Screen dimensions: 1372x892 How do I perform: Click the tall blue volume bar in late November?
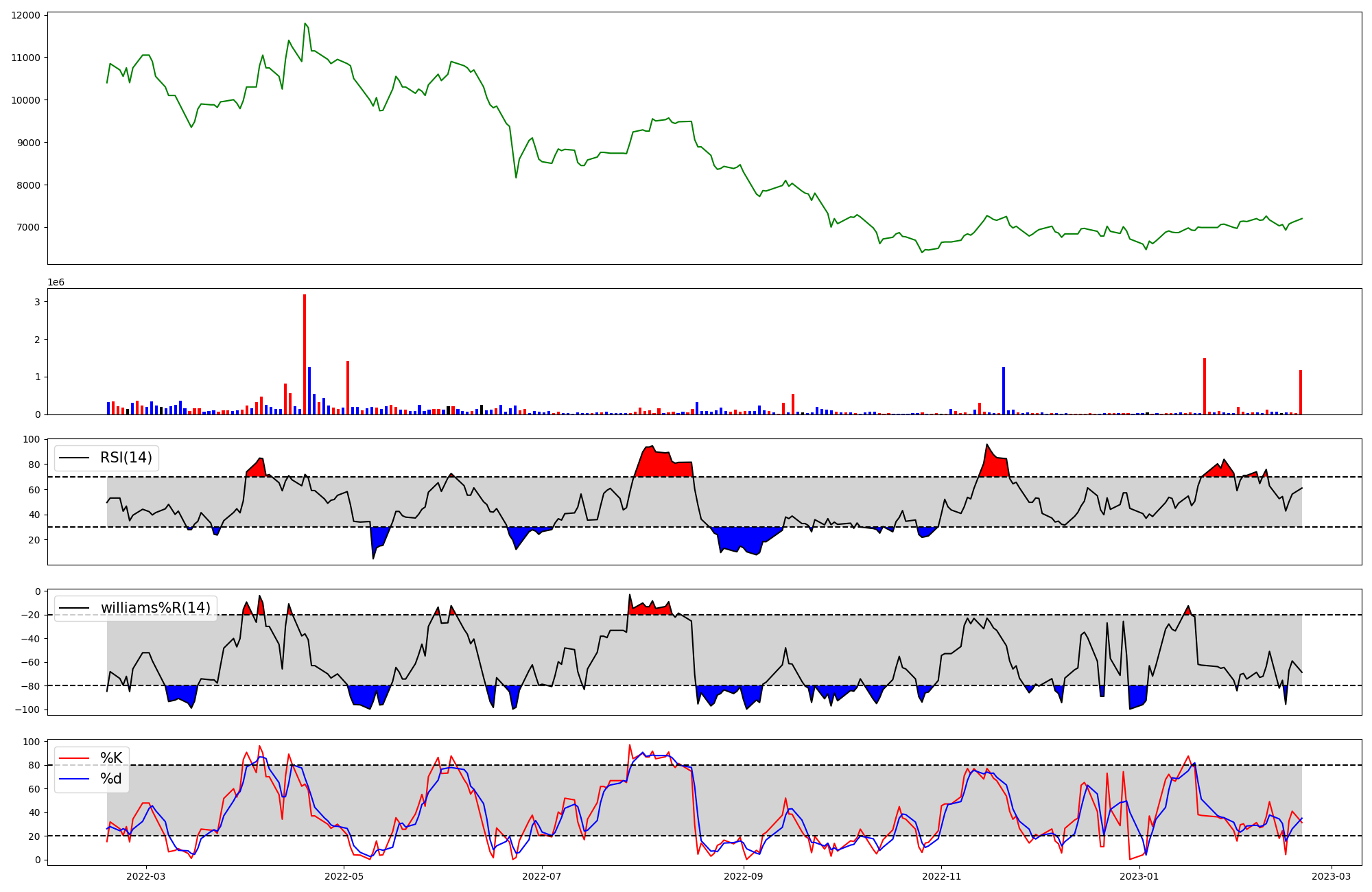[1004, 390]
